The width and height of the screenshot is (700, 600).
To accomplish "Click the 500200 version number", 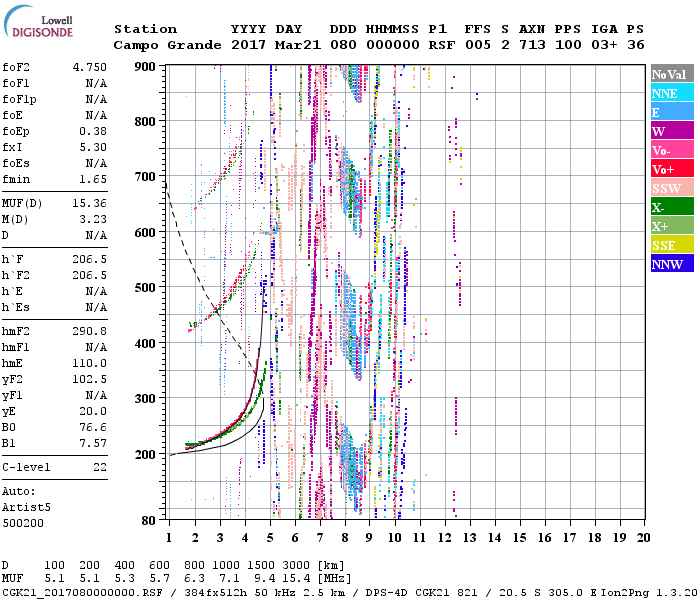I will pyautogui.click(x=23, y=523).
